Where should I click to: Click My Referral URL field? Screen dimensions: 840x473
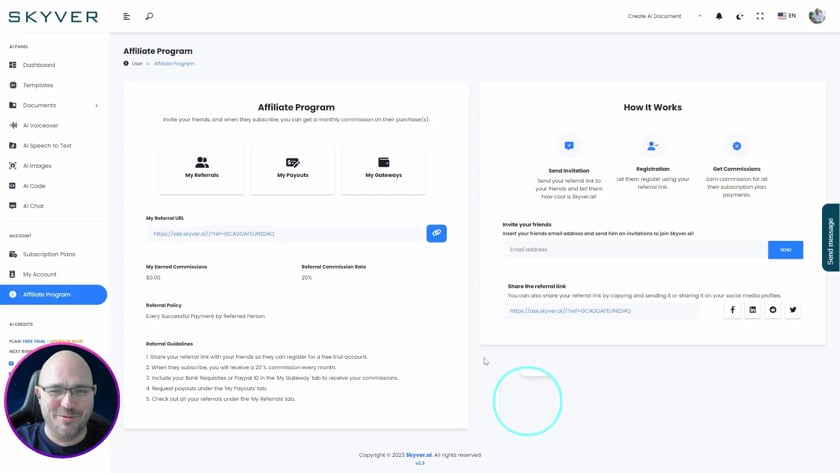285,234
